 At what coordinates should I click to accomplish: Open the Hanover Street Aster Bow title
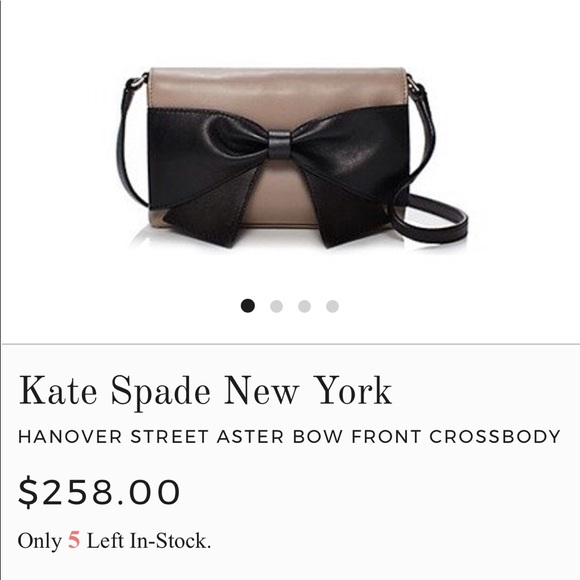(x=289, y=436)
